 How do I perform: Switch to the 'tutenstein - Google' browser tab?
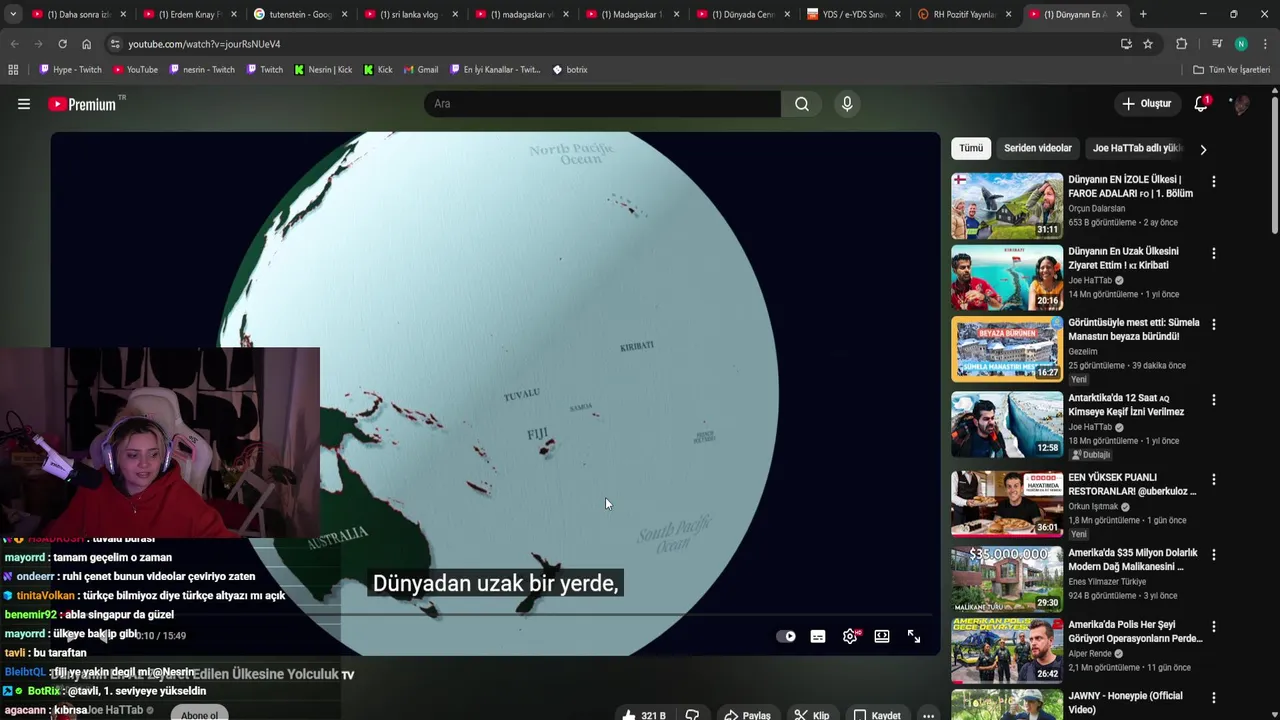(299, 14)
